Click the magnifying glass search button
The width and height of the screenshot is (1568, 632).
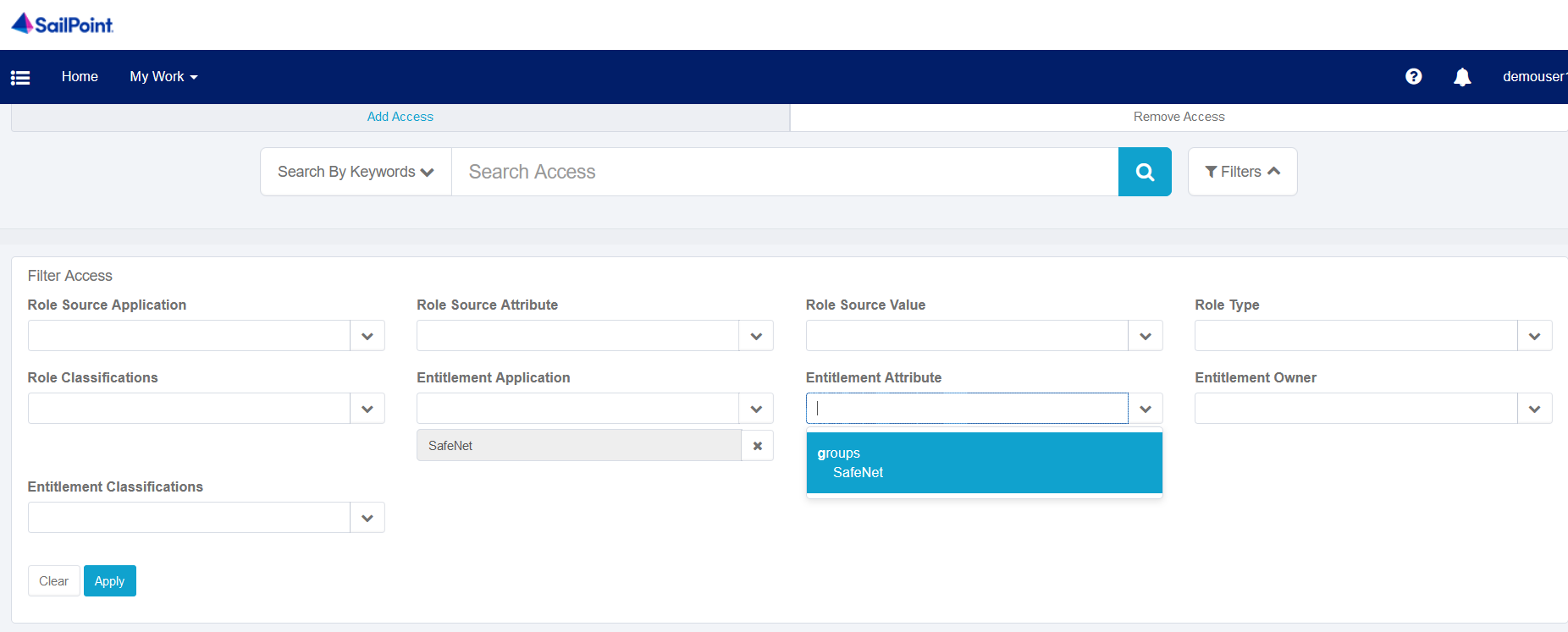click(x=1145, y=172)
